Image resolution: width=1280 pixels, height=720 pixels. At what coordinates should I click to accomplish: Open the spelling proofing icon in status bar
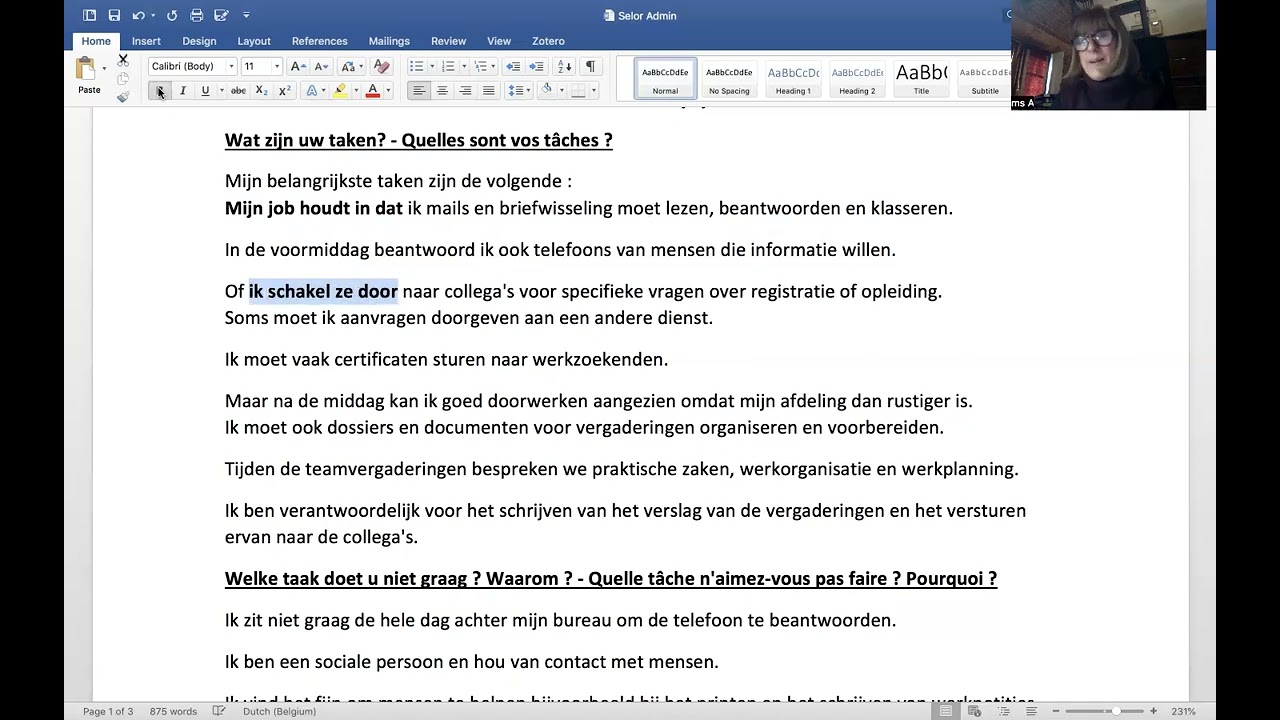[x=219, y=711]
